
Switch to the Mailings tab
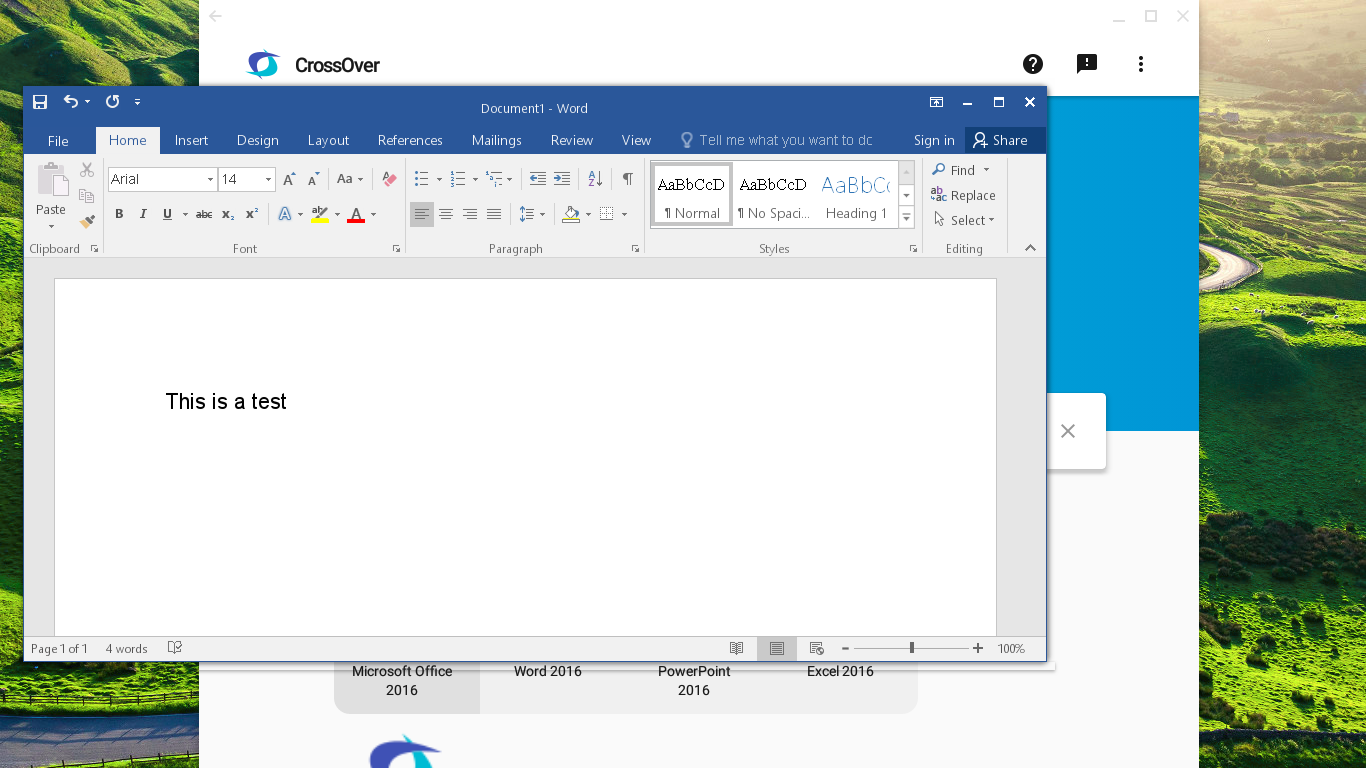[497, 140]
